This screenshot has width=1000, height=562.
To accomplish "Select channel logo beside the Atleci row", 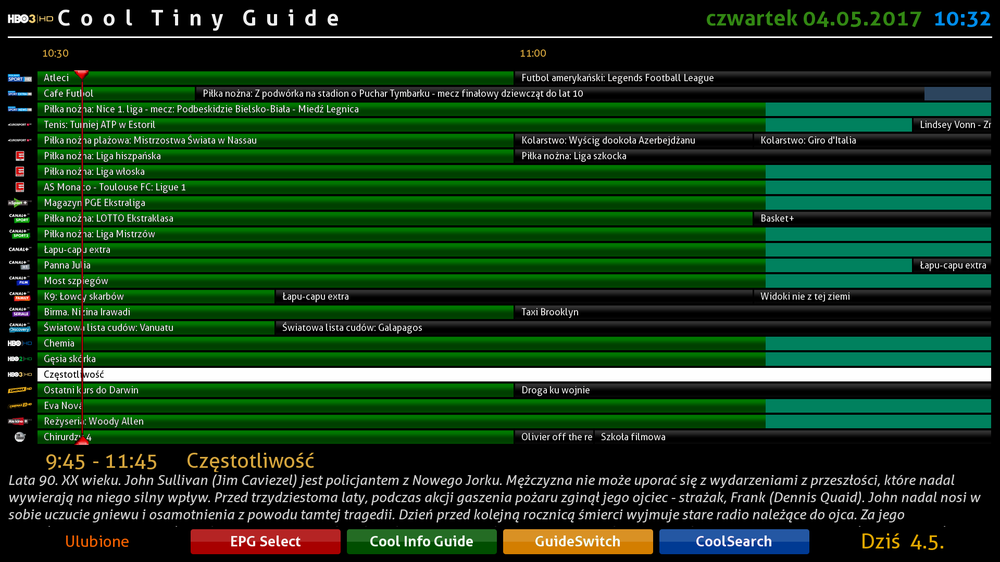I will 20,78.
